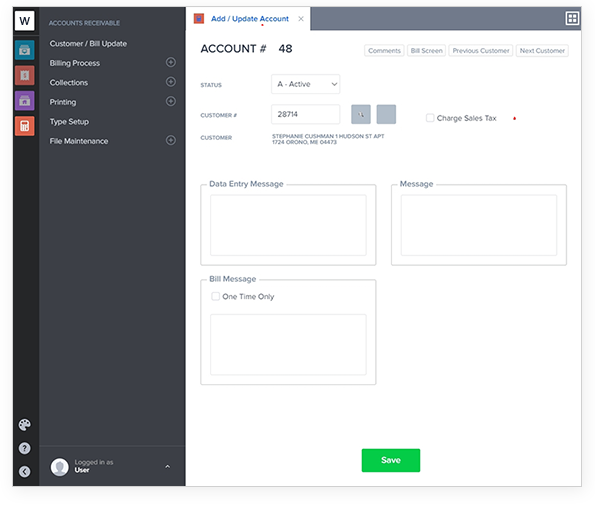Open the purple storefront module icon
This screenshot has height=513, width=595.
point(25,101)
